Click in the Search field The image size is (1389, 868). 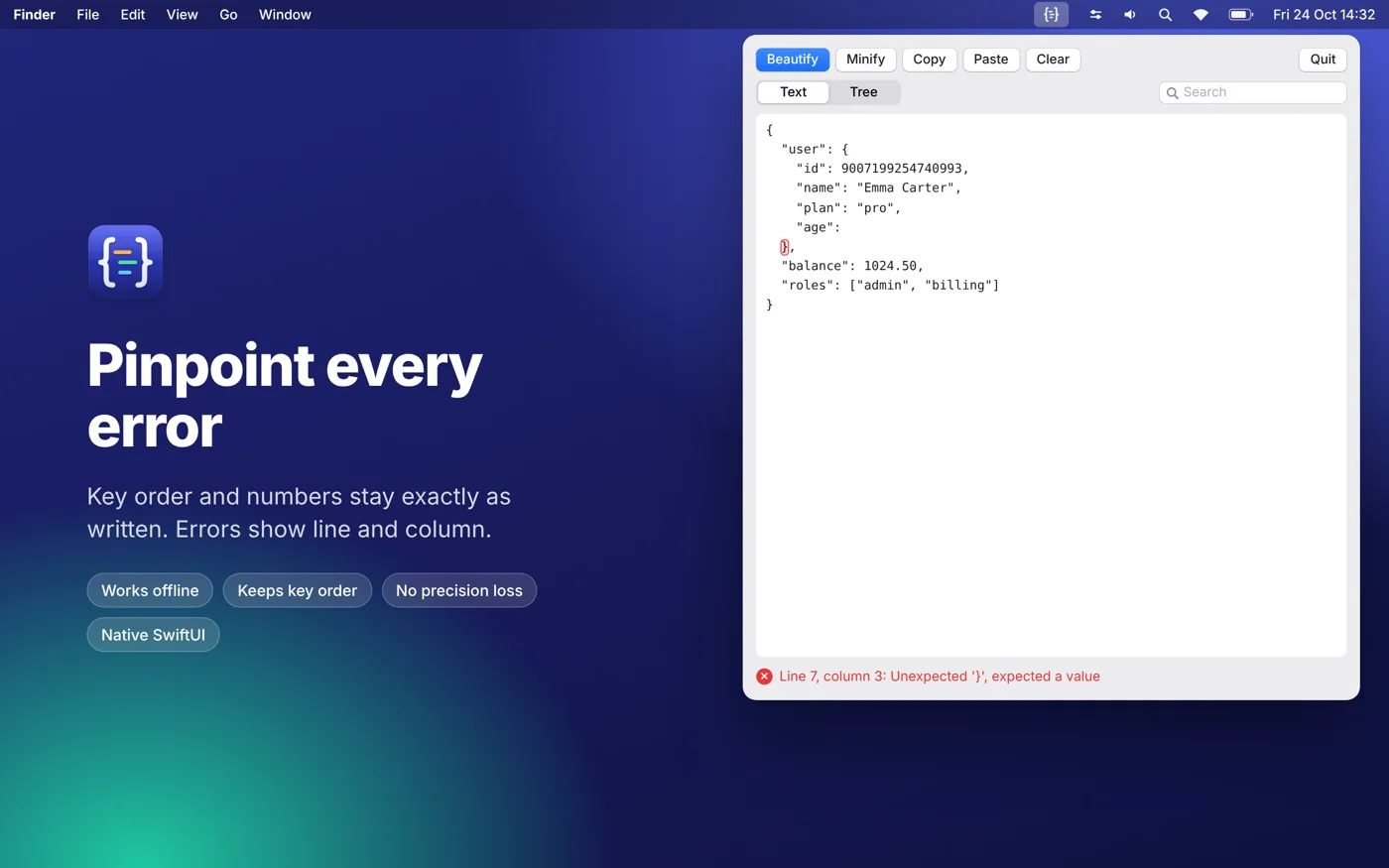tap(1252, 92)
